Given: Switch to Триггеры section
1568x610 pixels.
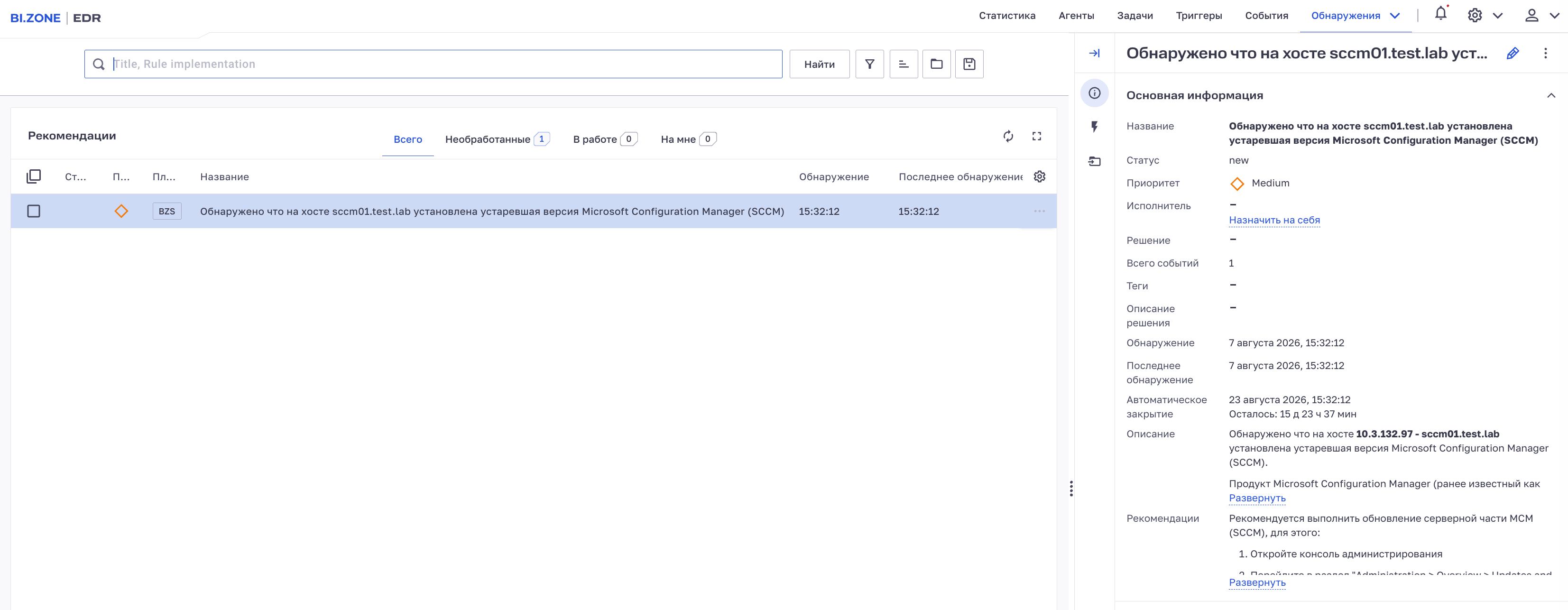Looking at the screenshot, I should tap(1199, 16).
